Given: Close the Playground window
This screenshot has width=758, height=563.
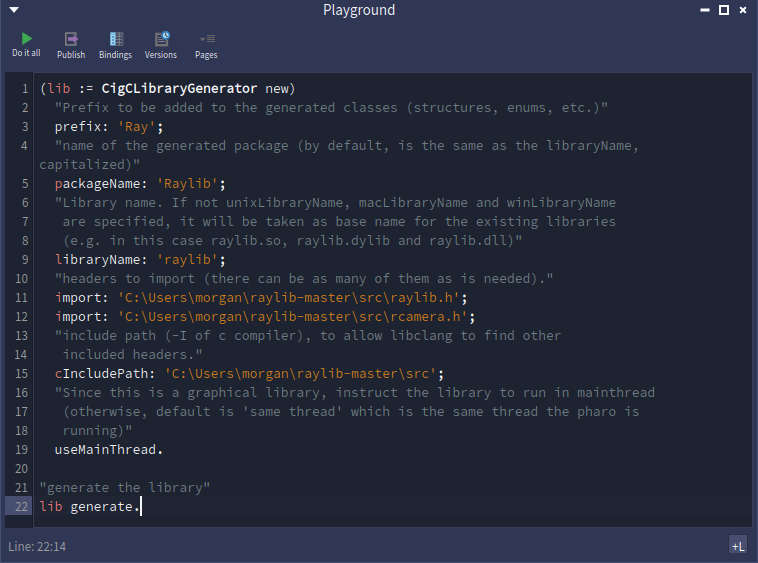Looking at the screenshot, I should tap(743, 10).
